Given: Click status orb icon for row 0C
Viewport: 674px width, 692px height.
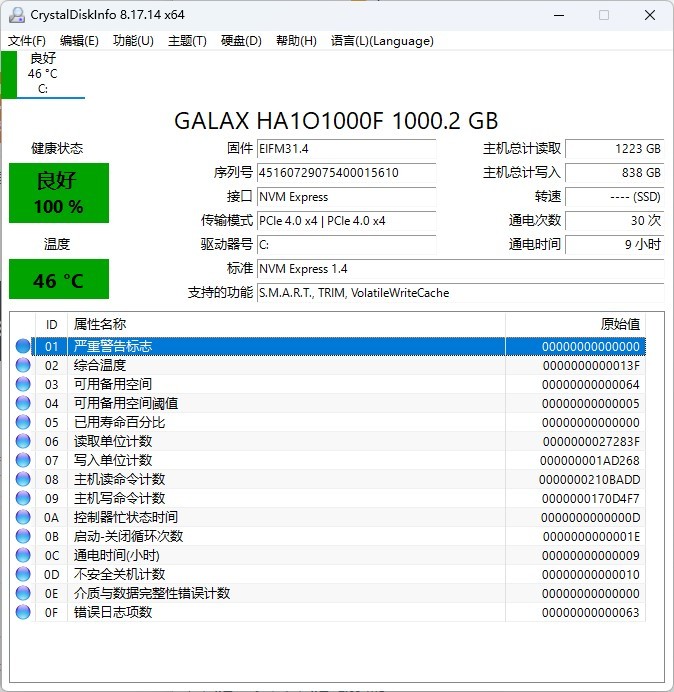Looking at the screenshot, I should [x=23, y=555].
